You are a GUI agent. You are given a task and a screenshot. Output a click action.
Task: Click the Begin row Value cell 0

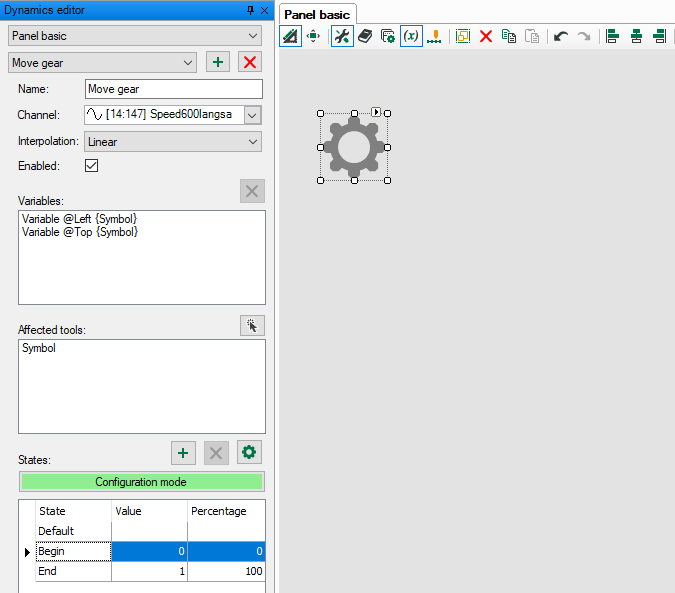pos(149,551)
